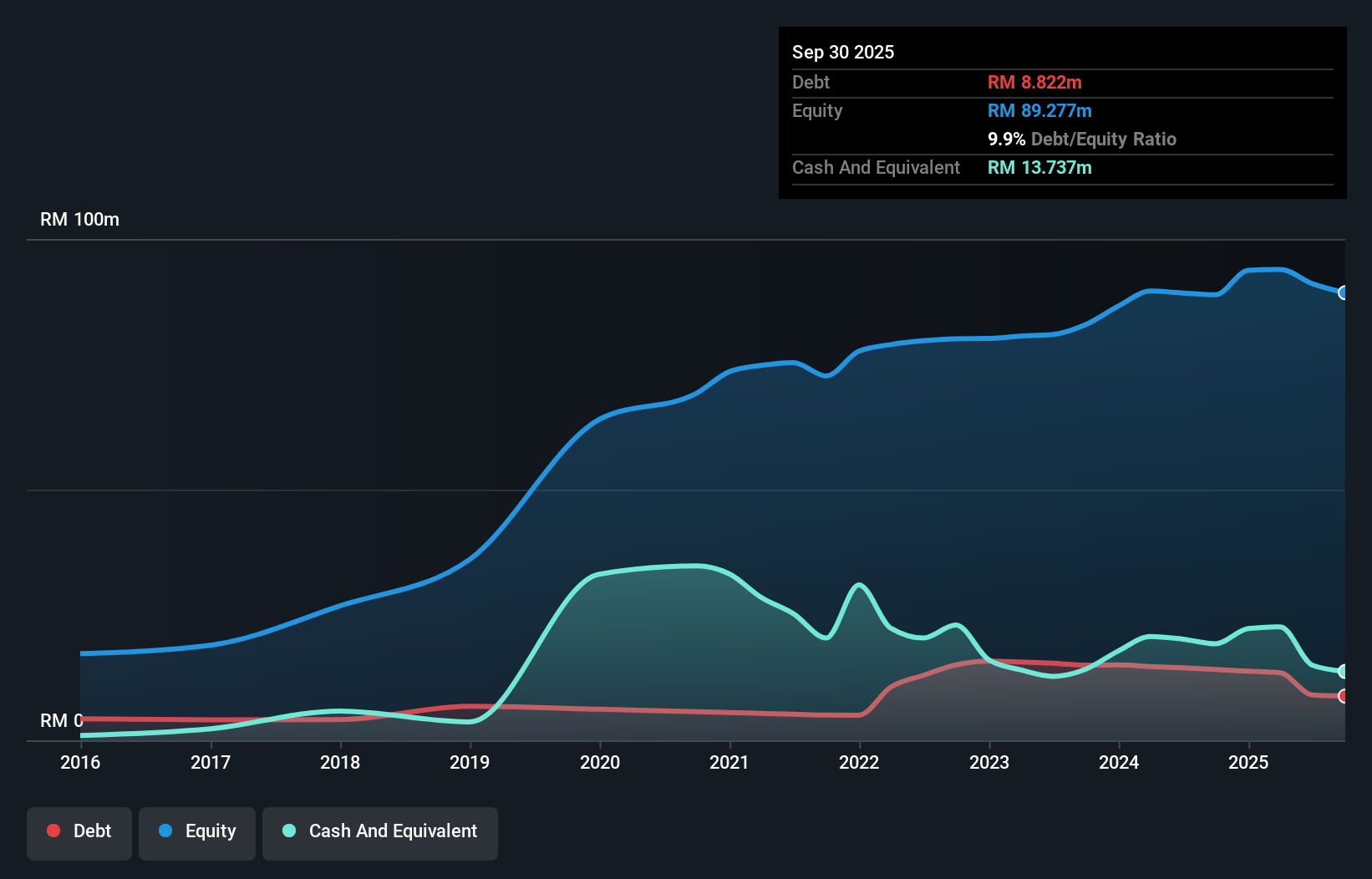
Task: Click the teal Cash And Equivalent legend dot
Action: point(288,831)
